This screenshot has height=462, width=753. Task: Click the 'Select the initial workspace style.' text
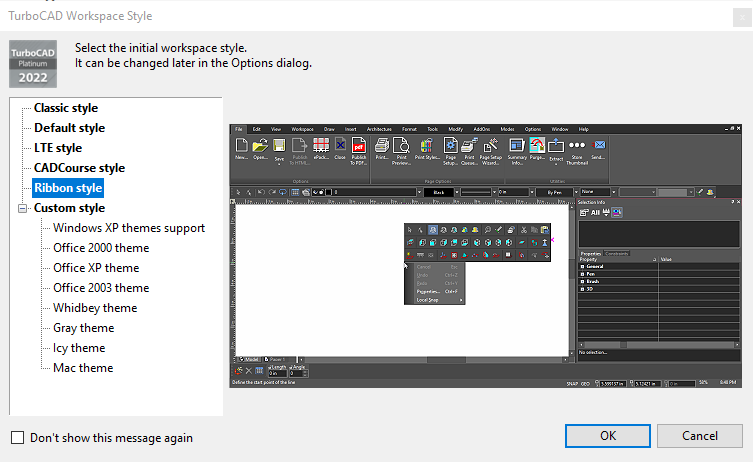pyautogui.click(x=161, y=48)
